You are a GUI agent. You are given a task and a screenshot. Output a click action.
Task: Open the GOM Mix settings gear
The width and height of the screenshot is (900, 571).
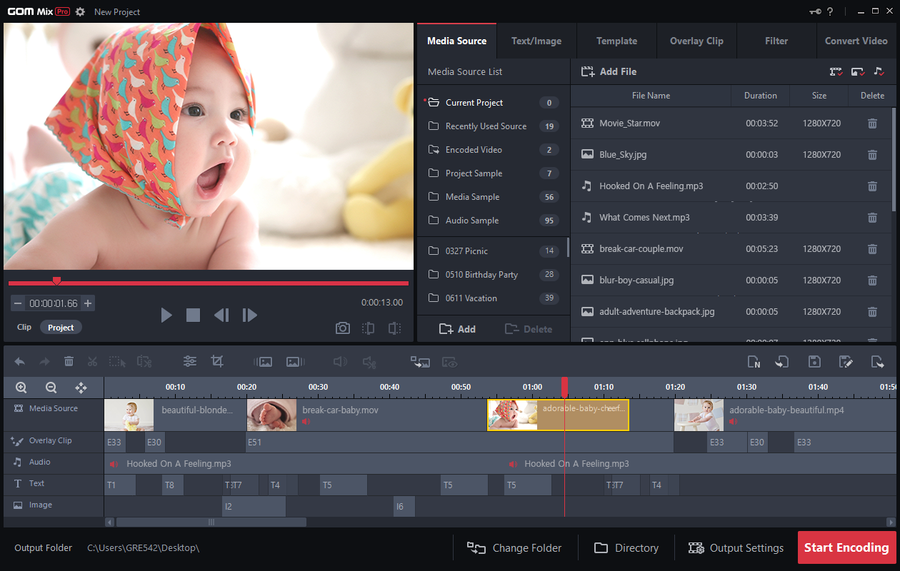80,12
